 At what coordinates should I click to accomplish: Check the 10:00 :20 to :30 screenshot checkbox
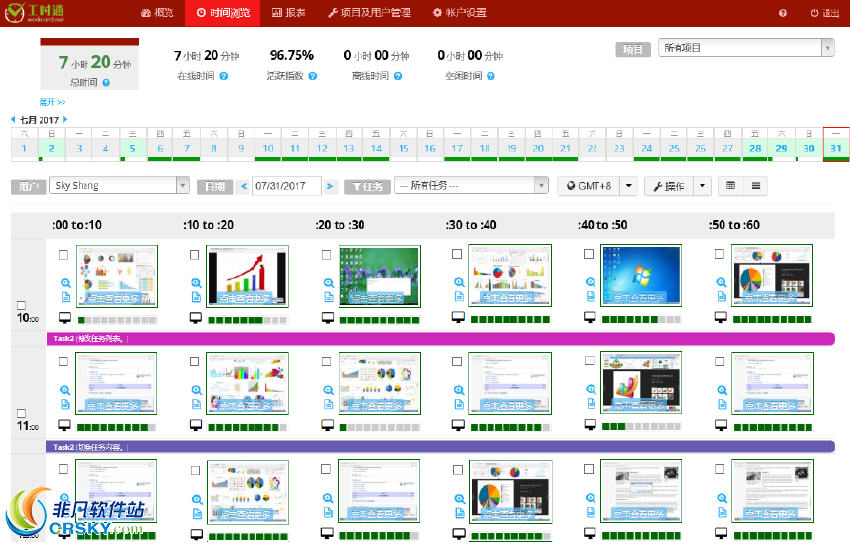point(326,255)
